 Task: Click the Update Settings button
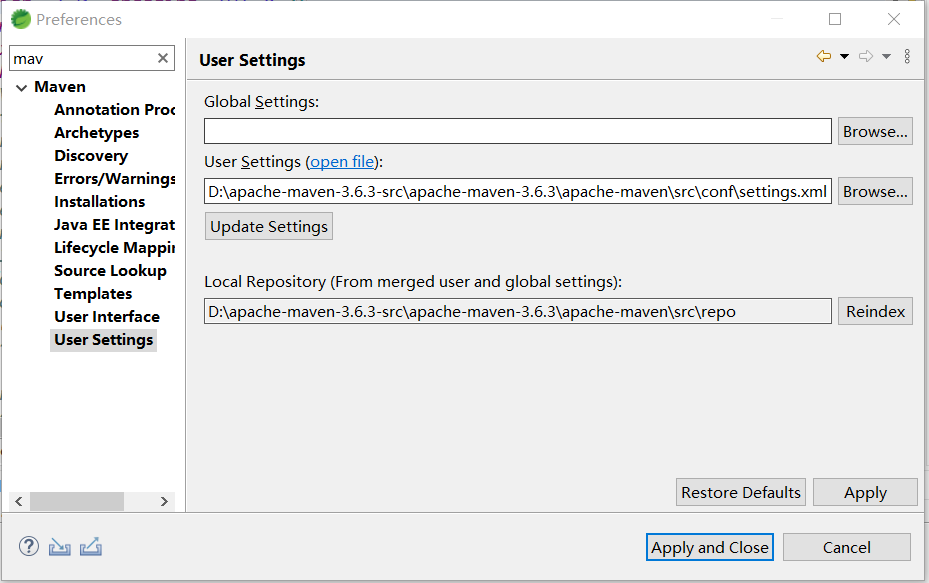click(x=269, y=226)
